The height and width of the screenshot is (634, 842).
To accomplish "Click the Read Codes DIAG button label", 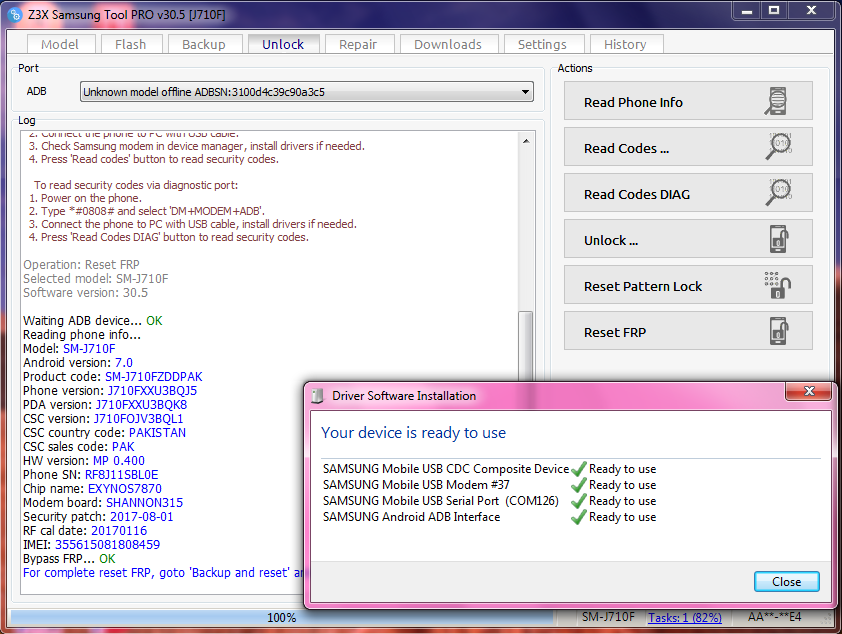I will pos(637,195).
